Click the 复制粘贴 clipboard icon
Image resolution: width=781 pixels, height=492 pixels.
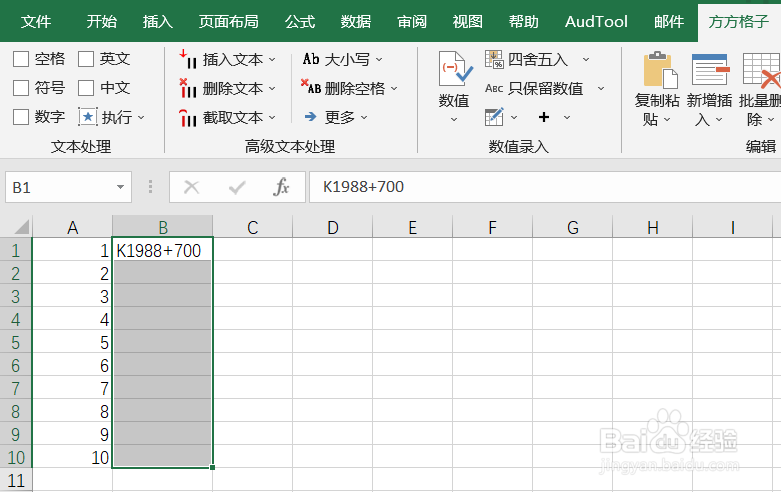click(659, 70)
